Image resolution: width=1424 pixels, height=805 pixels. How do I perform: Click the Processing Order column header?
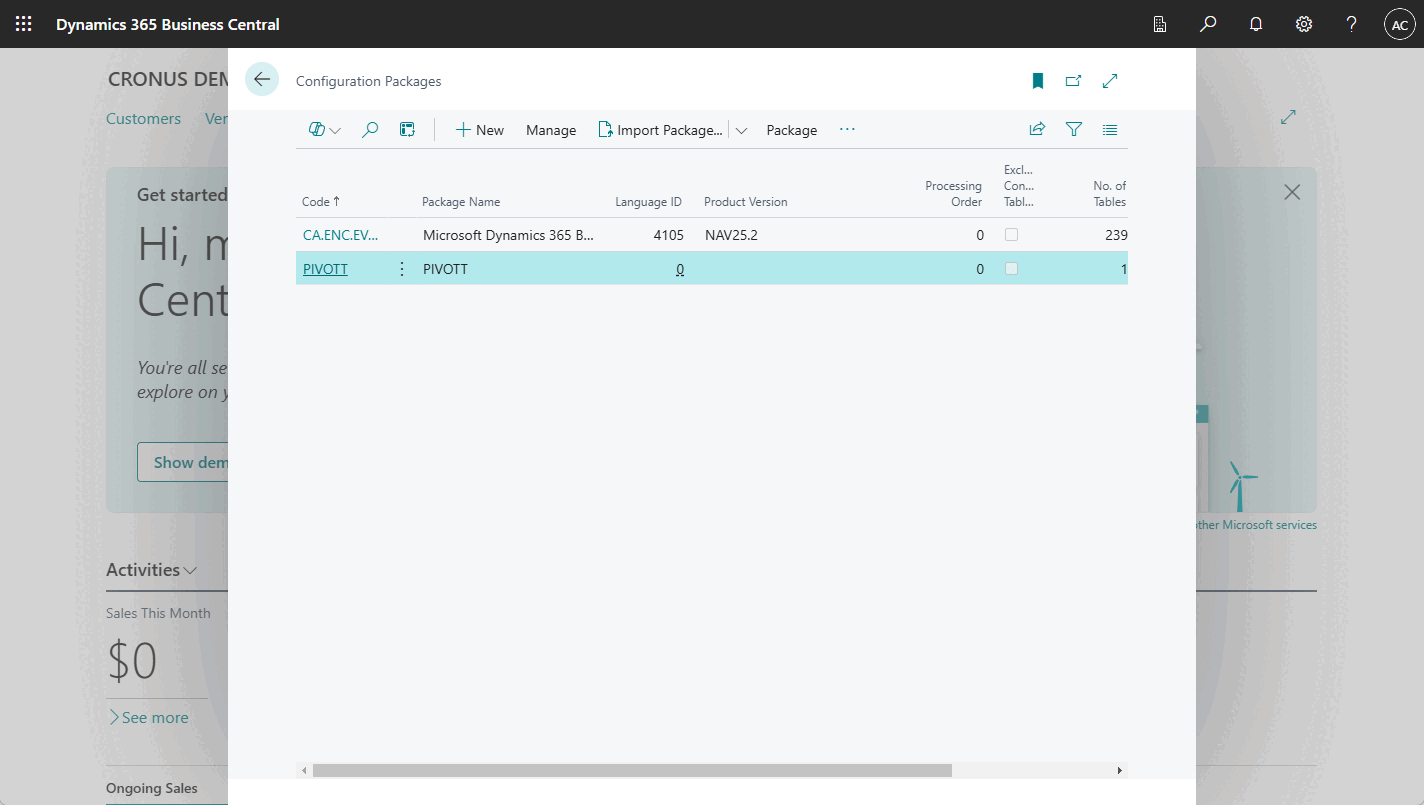954,194
